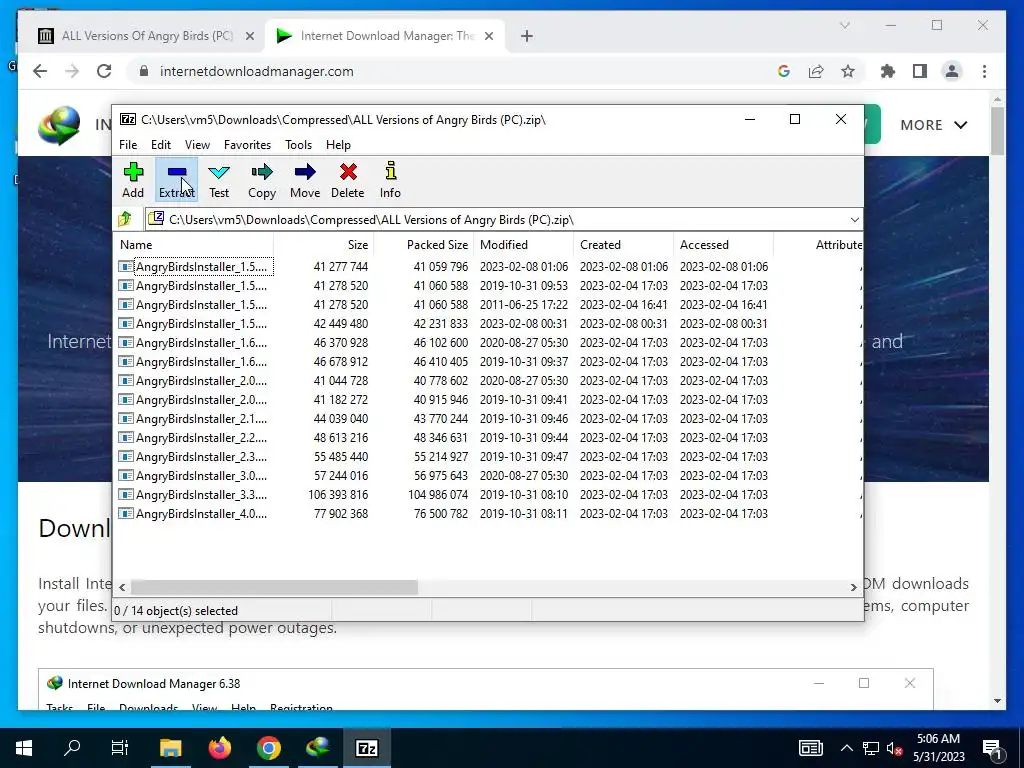
Task: Select the AngryBirdsInstaller_3.3 file
Action: (488, 494)
